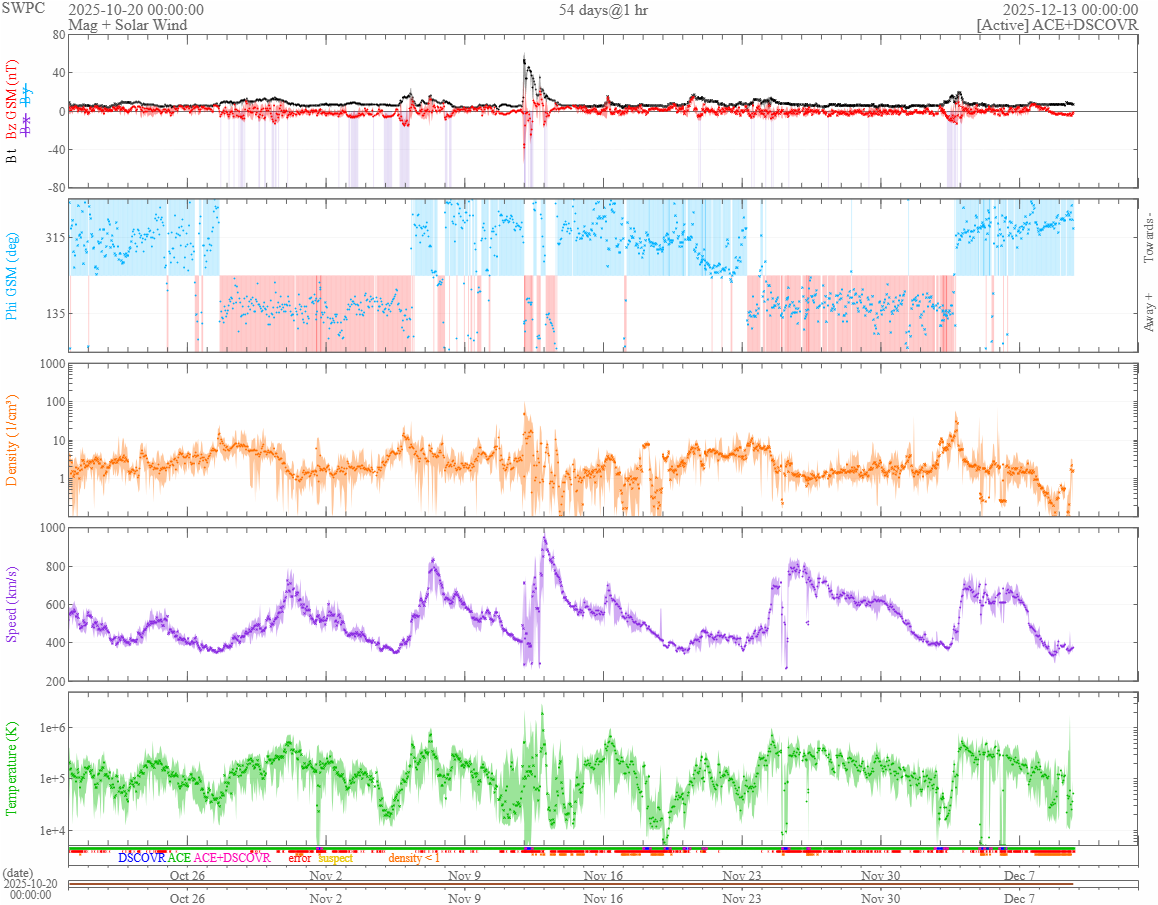The image size is (1158, 905).
Task: Click the 'Towards -' sector label
Action: click(x=1148, y=239)
